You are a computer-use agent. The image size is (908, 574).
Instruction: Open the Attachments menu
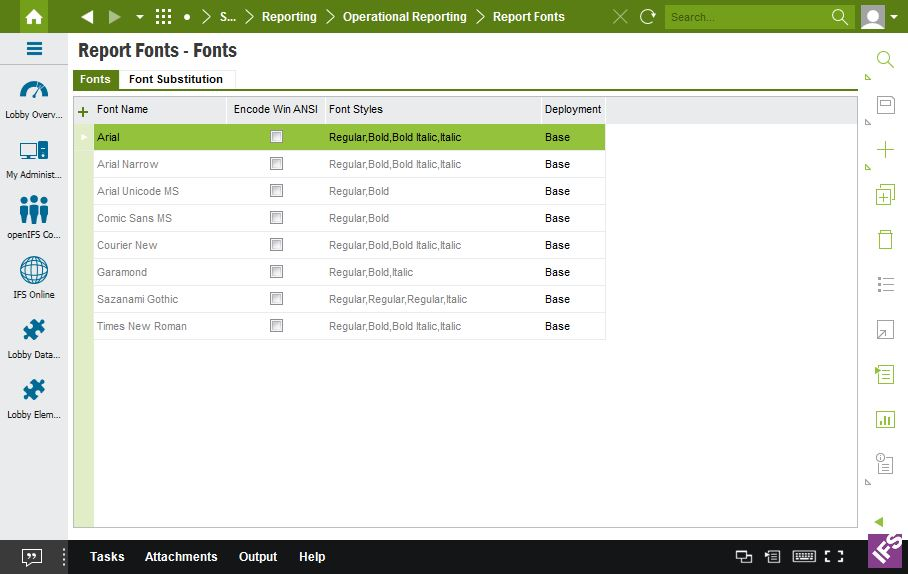coord(181,557)
